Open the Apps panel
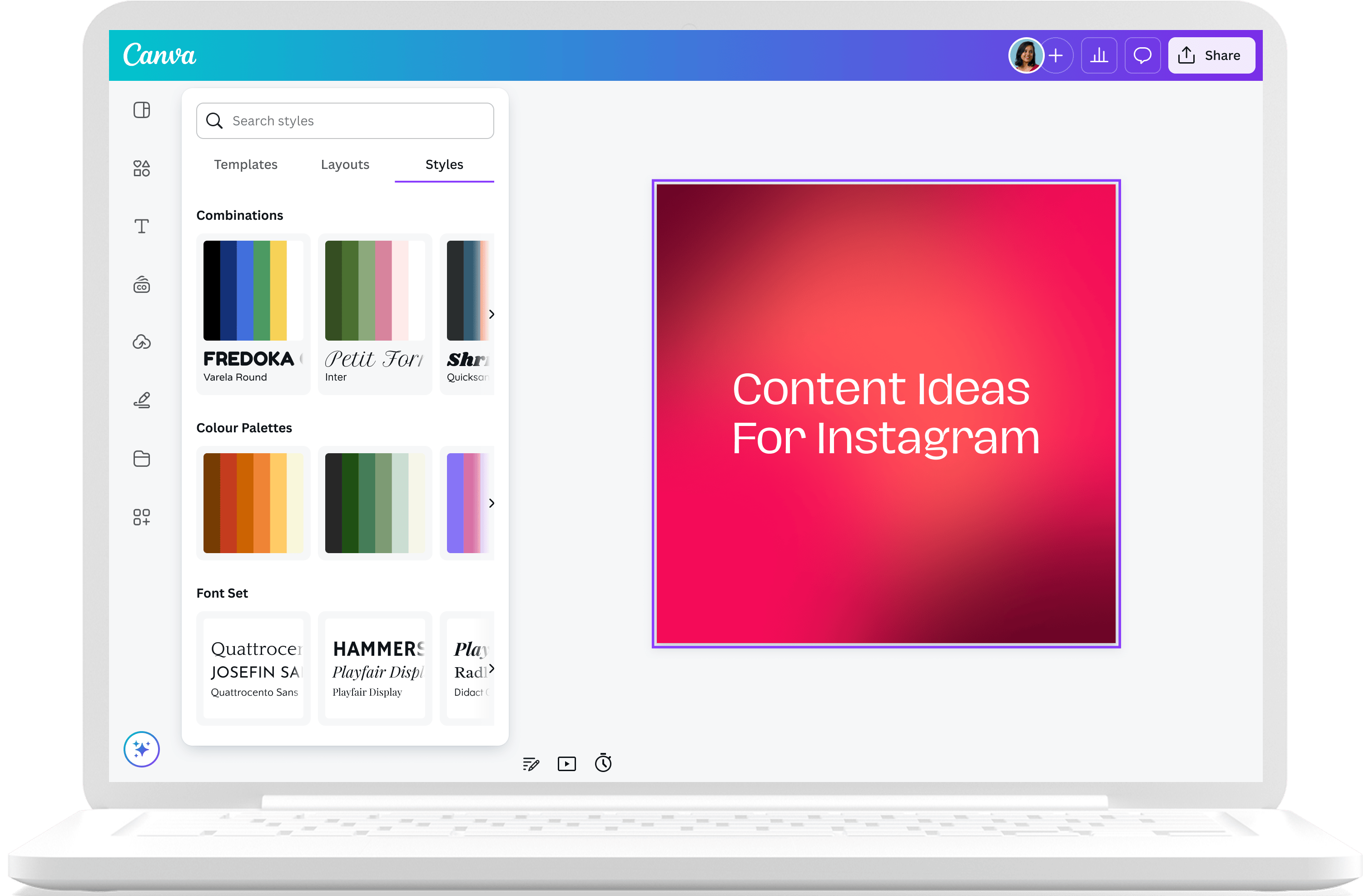 tap(141, 517)
